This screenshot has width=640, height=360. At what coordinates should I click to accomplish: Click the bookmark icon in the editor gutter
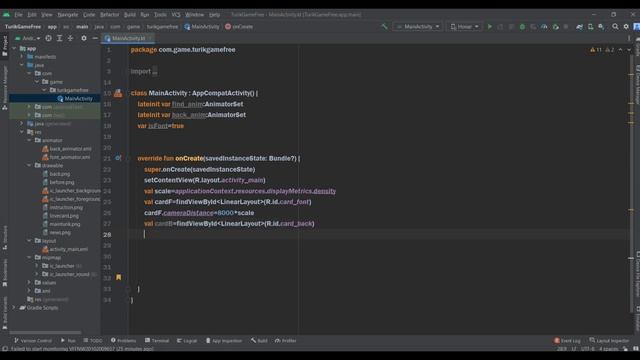[118, 278]
